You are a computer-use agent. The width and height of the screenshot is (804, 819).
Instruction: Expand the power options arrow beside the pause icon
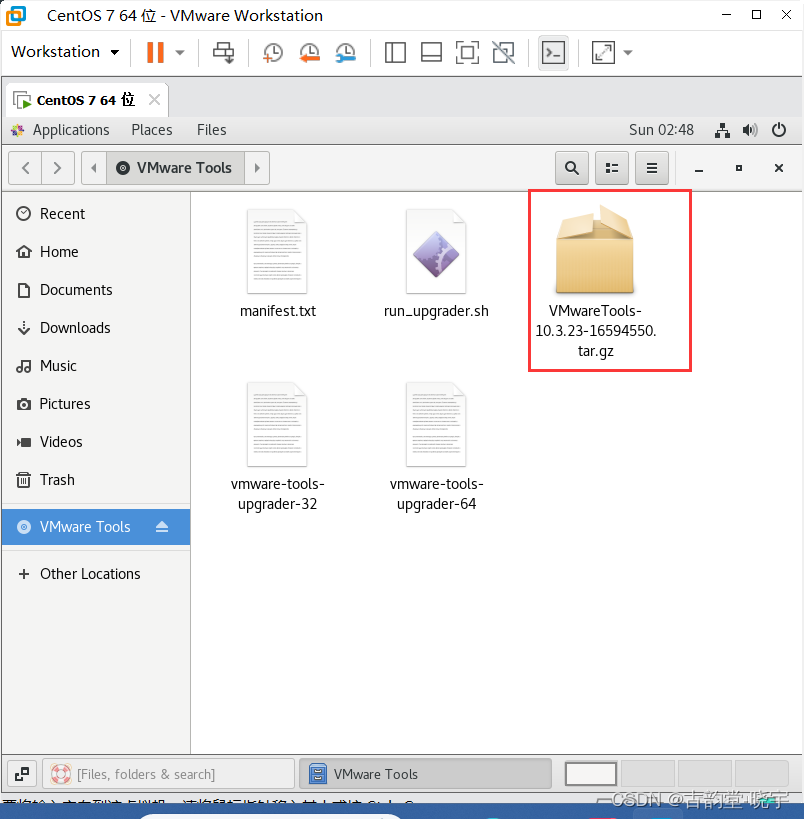[180, 52]
